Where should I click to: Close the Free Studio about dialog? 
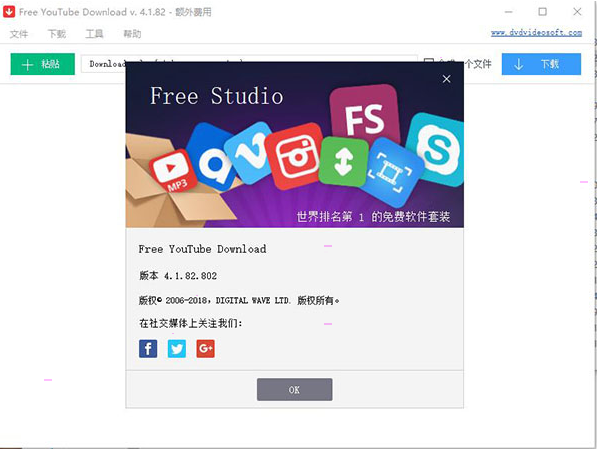(x=447, y=79)
